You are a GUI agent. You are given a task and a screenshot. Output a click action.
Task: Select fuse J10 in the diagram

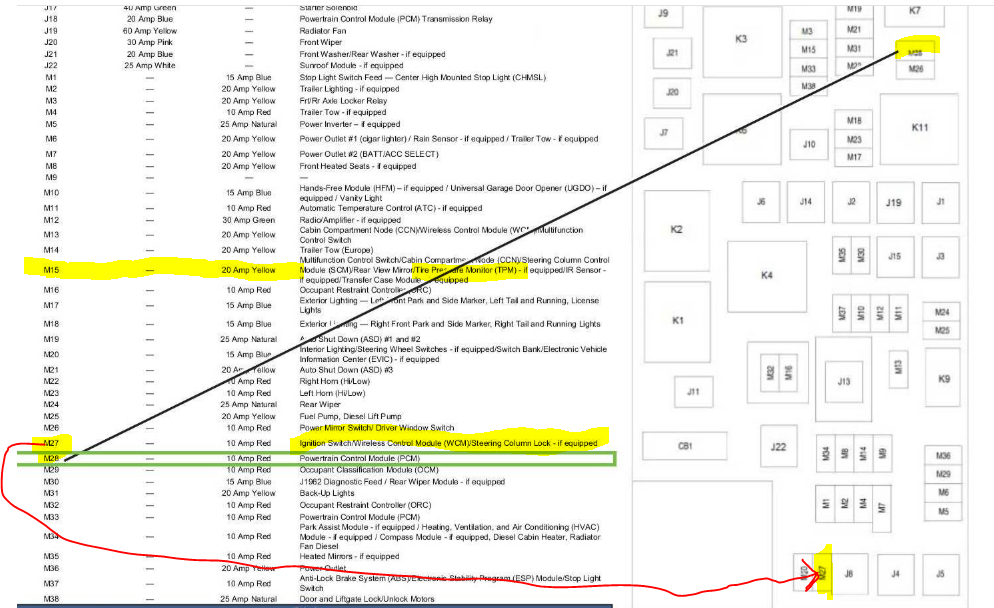click(809, 145)
